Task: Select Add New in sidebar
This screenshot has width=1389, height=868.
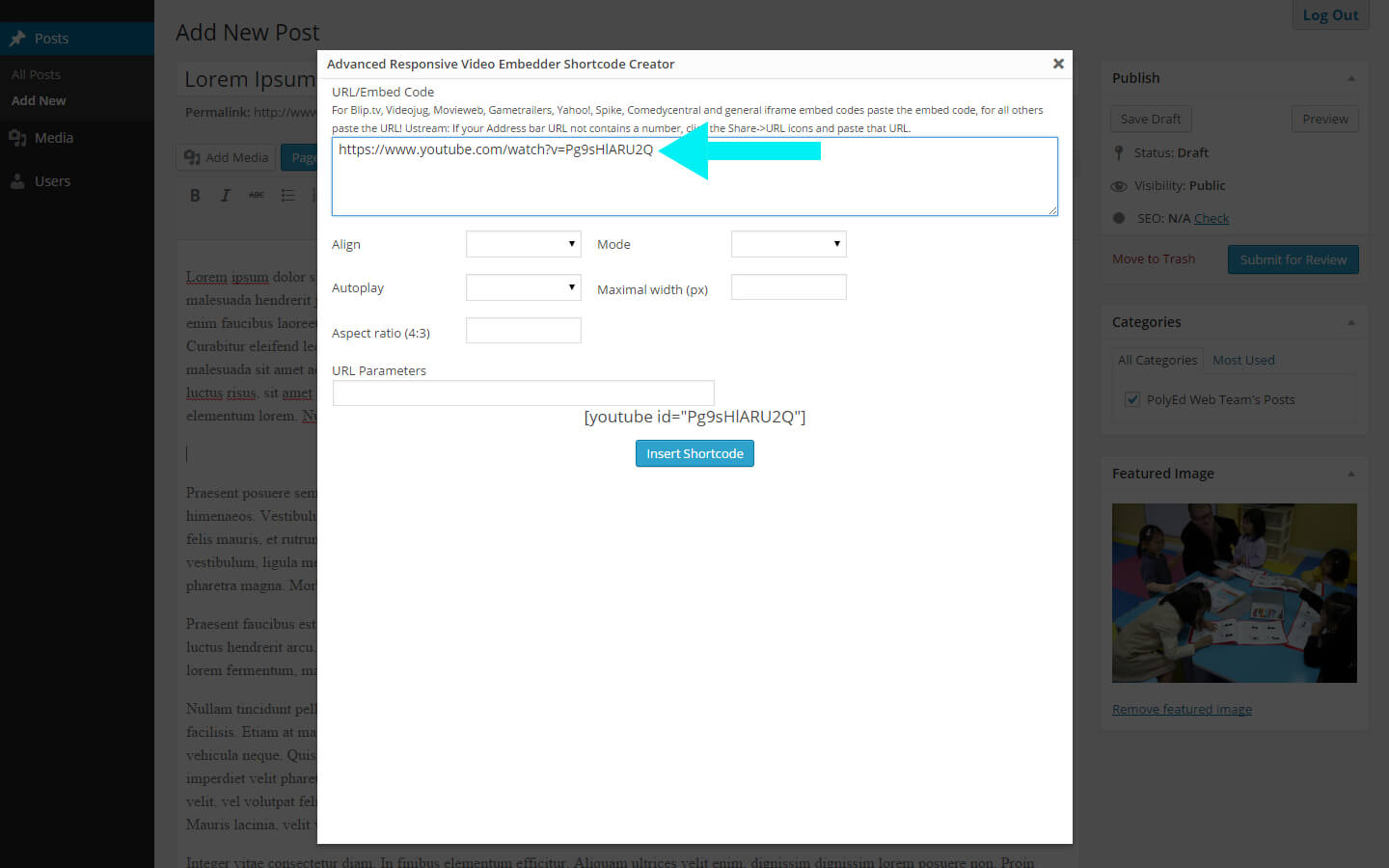Action: pyautogui.click(x=39, y=100)
